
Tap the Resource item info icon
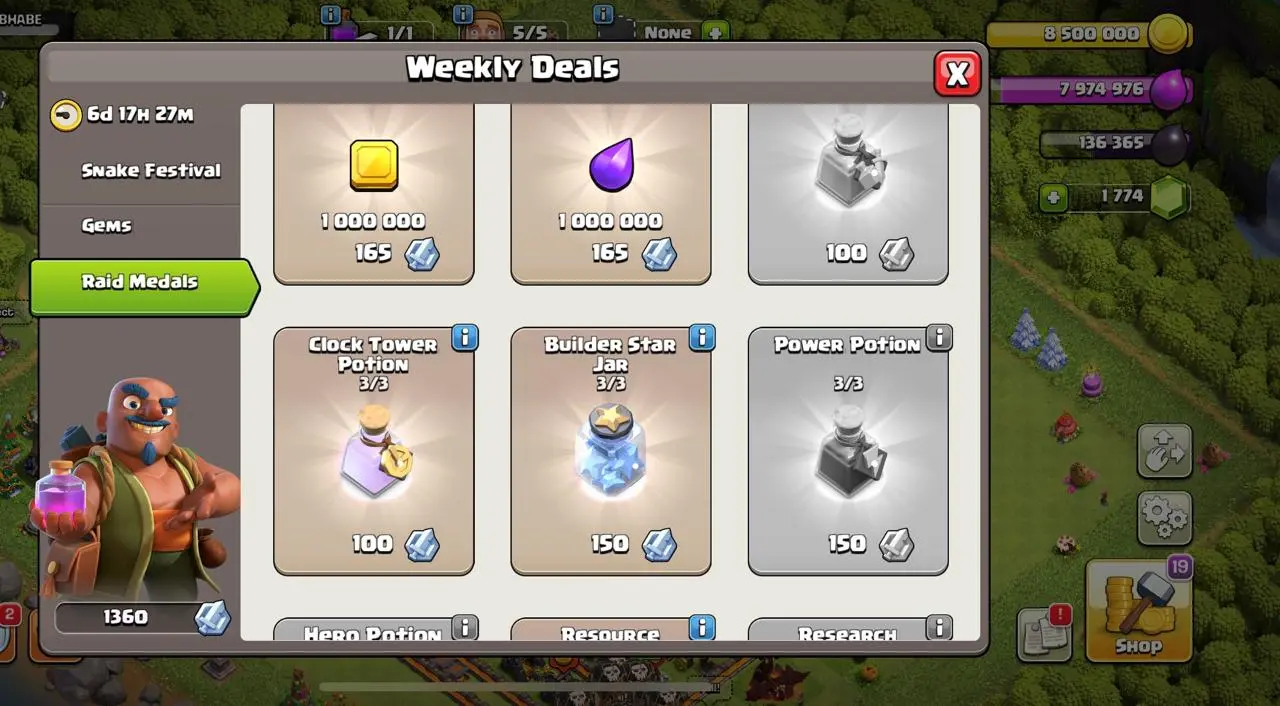coord(702,627)
